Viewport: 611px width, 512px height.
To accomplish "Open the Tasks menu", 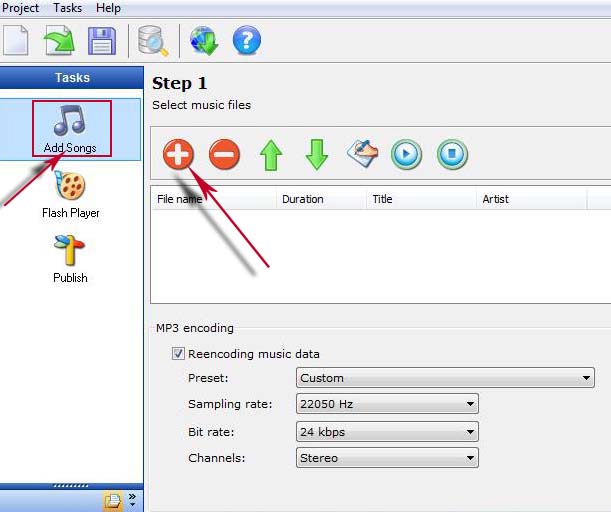I will tap(67, 8).
